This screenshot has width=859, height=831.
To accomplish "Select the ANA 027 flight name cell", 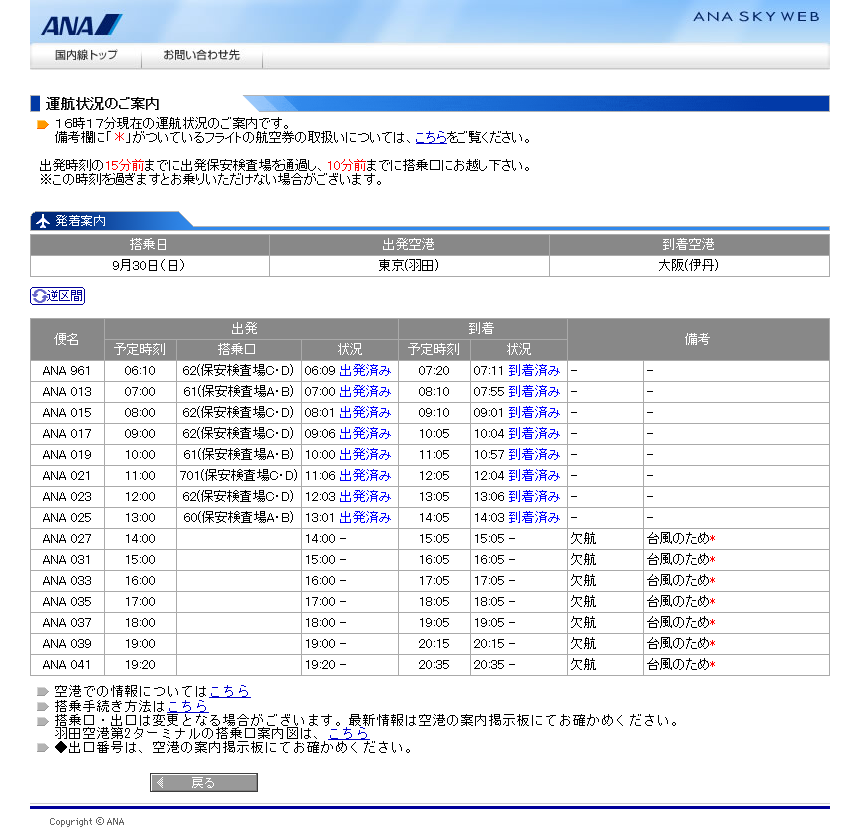I will click(x=67, y=539).
